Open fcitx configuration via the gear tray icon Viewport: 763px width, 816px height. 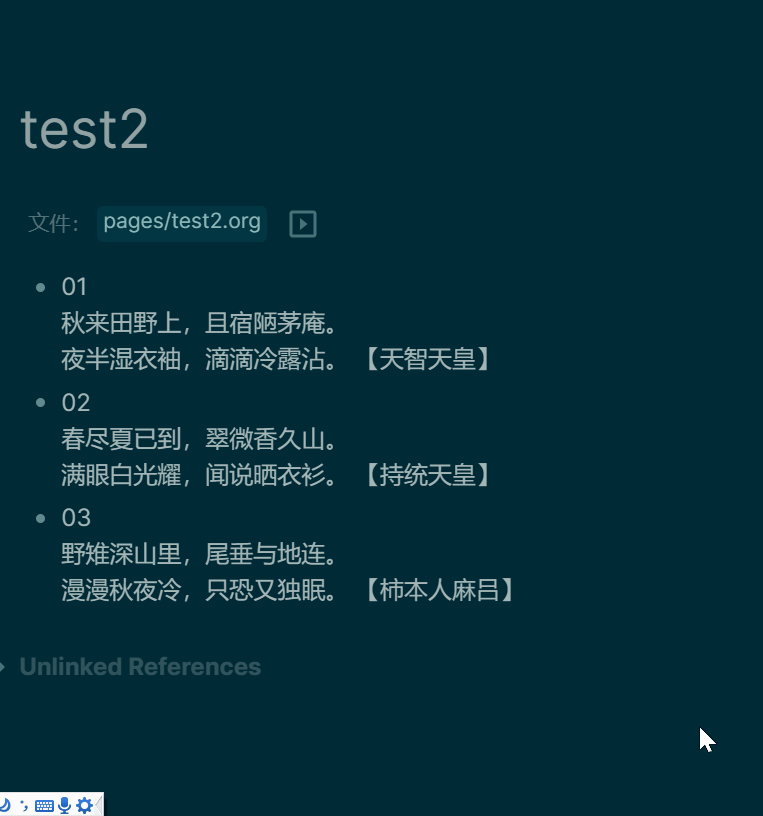(84, 804)
